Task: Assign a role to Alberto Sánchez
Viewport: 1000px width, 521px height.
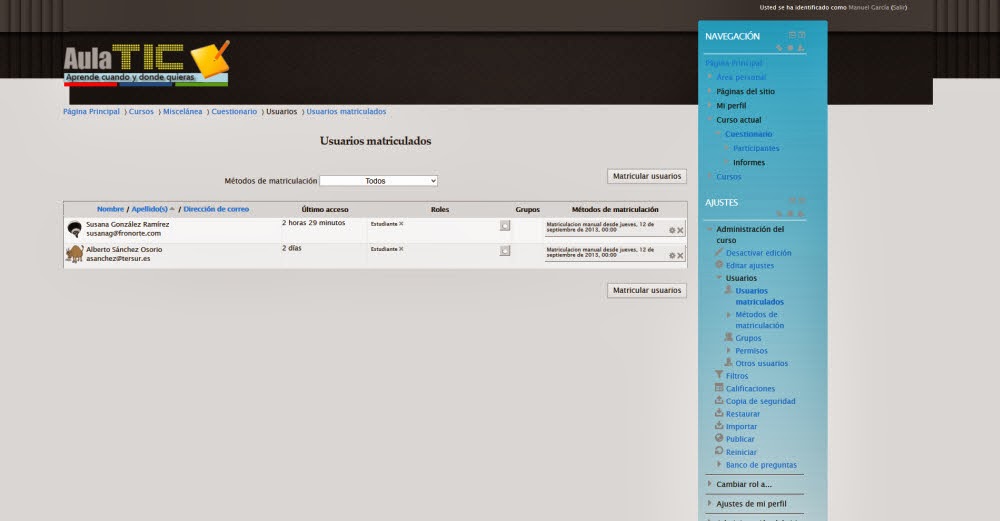Action: point(505,251)
